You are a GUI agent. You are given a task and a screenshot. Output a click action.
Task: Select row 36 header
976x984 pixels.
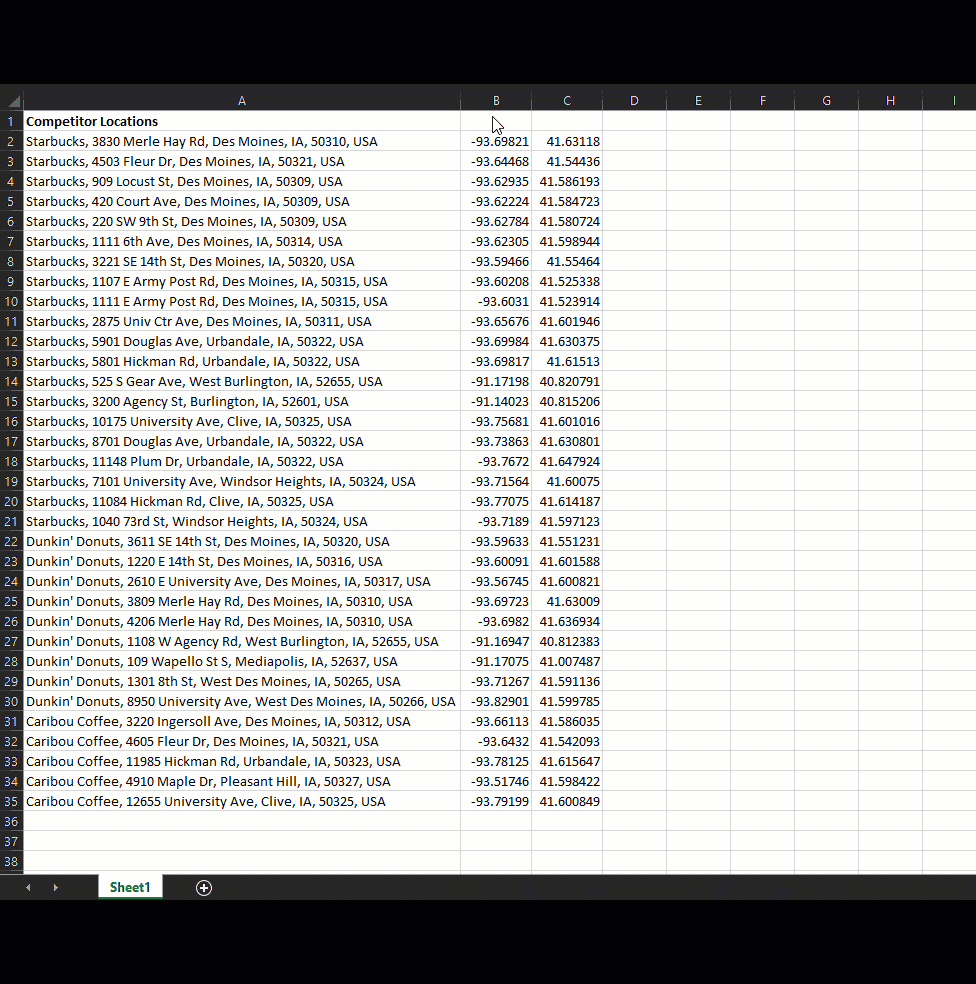11,821
